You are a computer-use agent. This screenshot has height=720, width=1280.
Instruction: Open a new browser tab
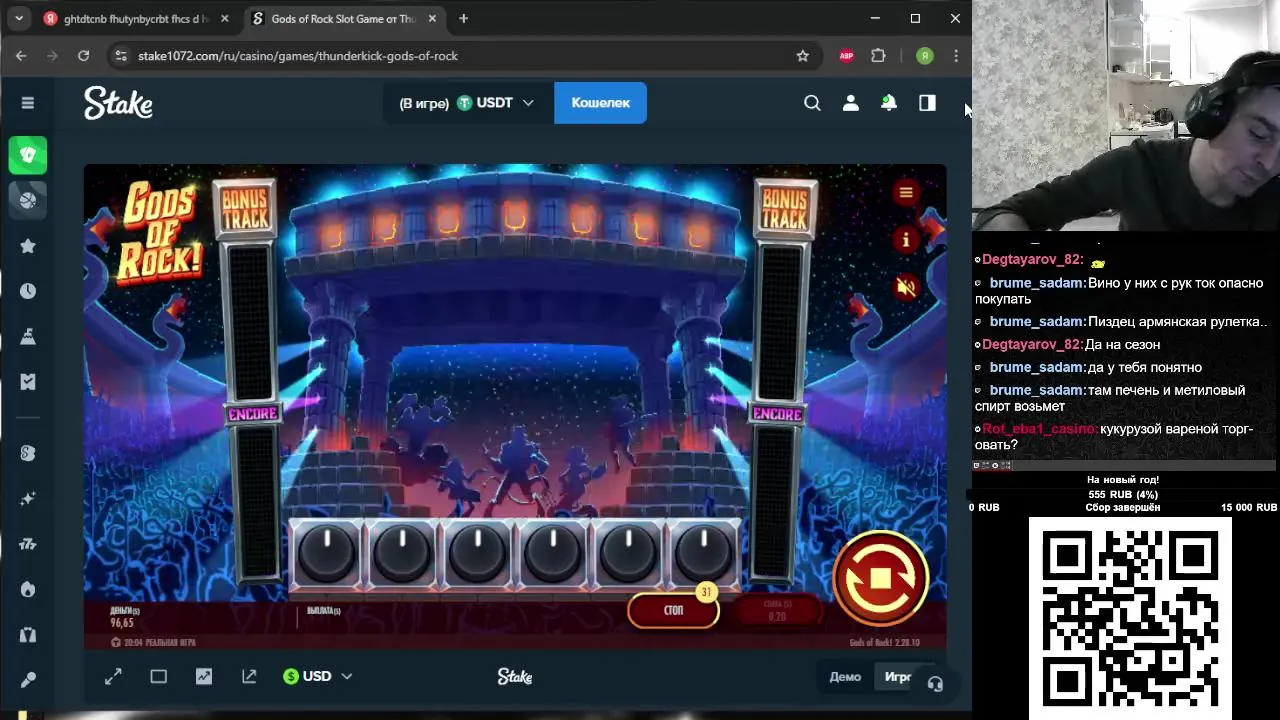463,19
